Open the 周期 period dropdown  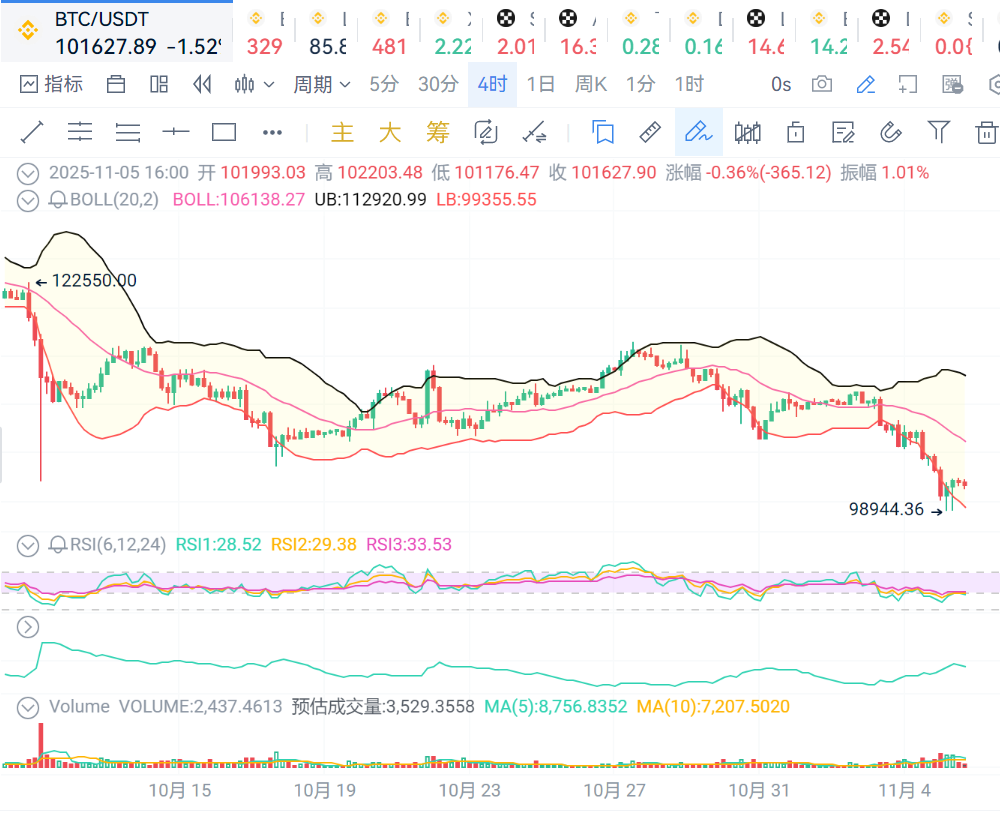click(x=321, y=85)
